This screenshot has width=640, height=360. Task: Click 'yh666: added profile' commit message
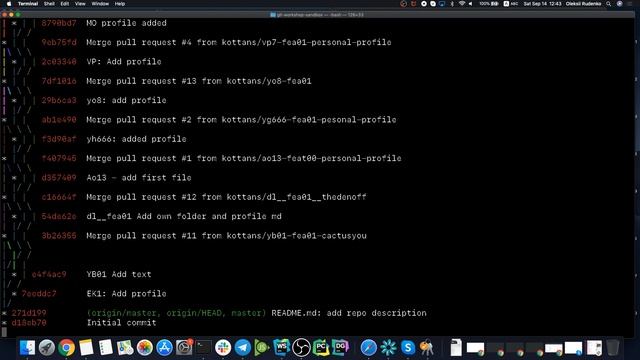tap(136, 139)
